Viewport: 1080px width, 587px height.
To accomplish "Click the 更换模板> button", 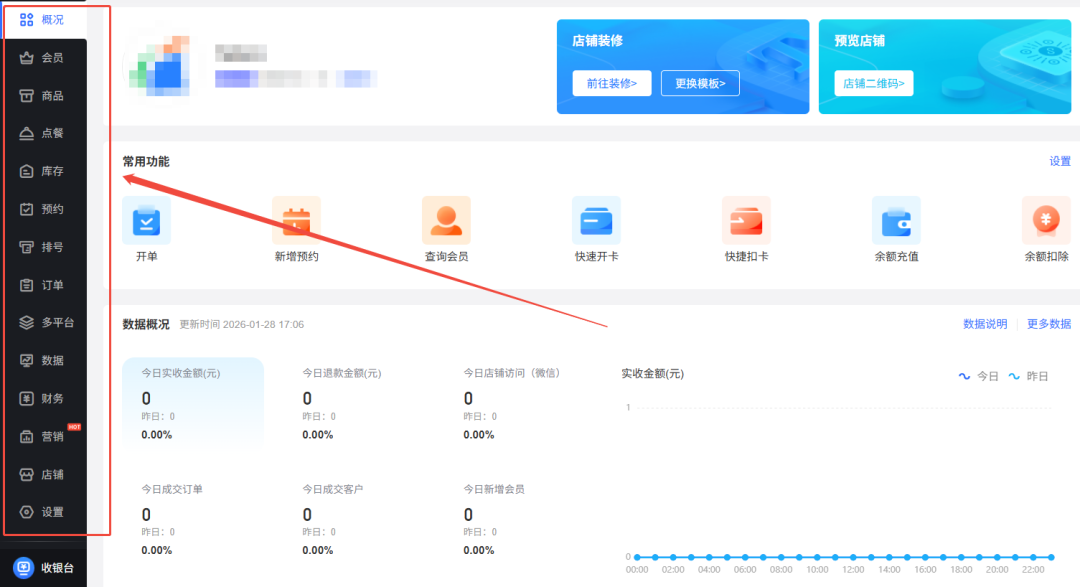I will [x=700, y=83].
